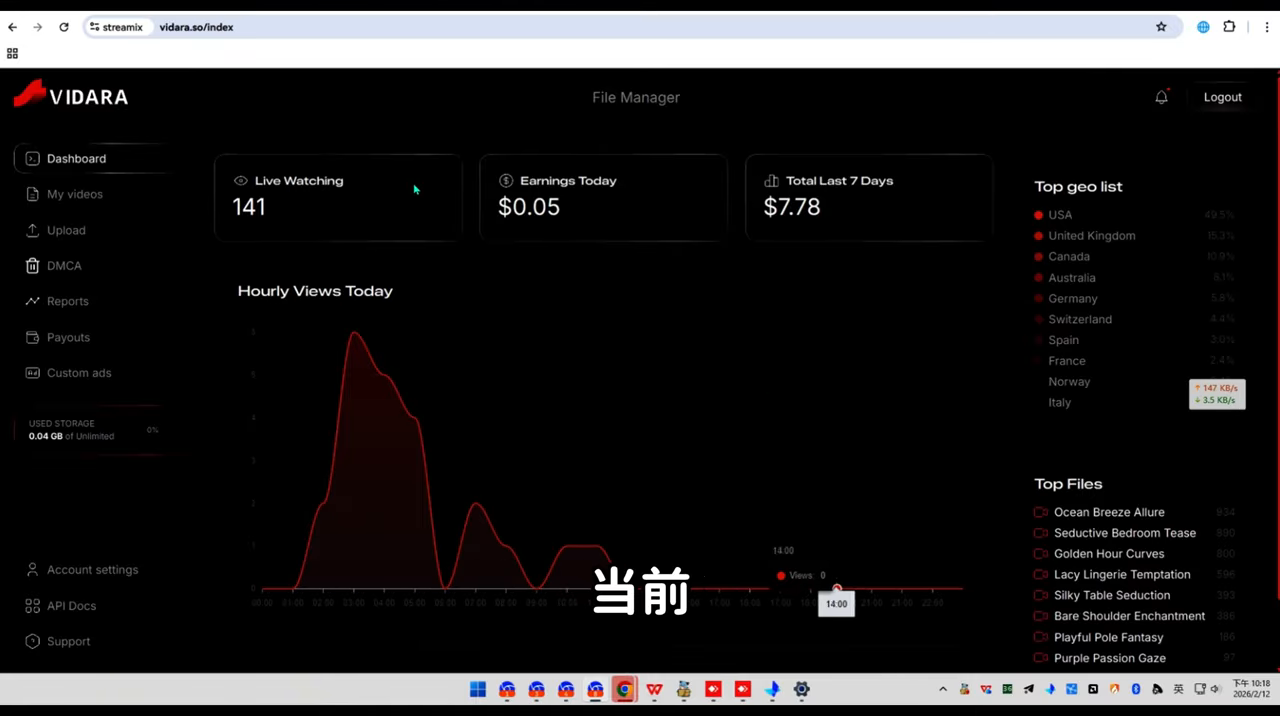1280x716 pixels.
Task: Open My videos in sidebar
Action: (75, 194)
